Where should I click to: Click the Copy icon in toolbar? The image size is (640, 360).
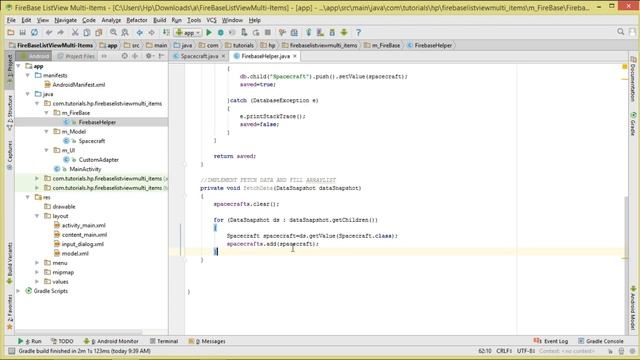[87, 32]
